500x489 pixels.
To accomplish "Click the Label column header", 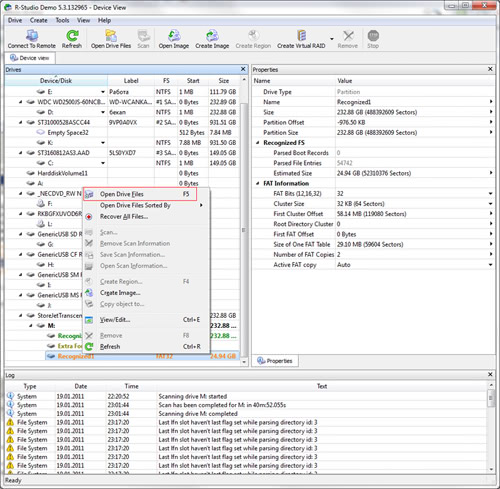I will pyautogui.click(x=131, y=81).
